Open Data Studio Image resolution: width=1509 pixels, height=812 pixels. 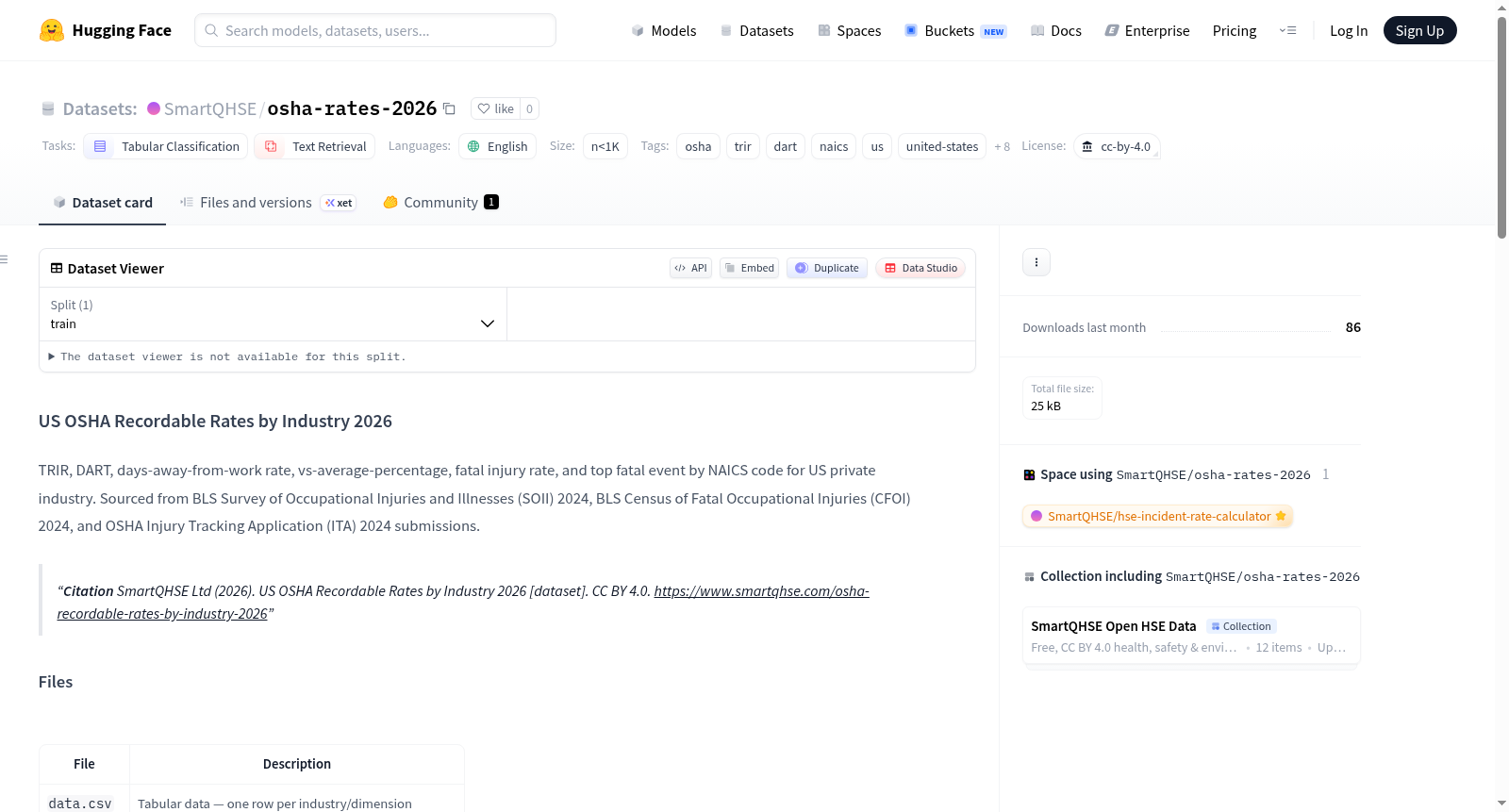click(x=920, y=268)
